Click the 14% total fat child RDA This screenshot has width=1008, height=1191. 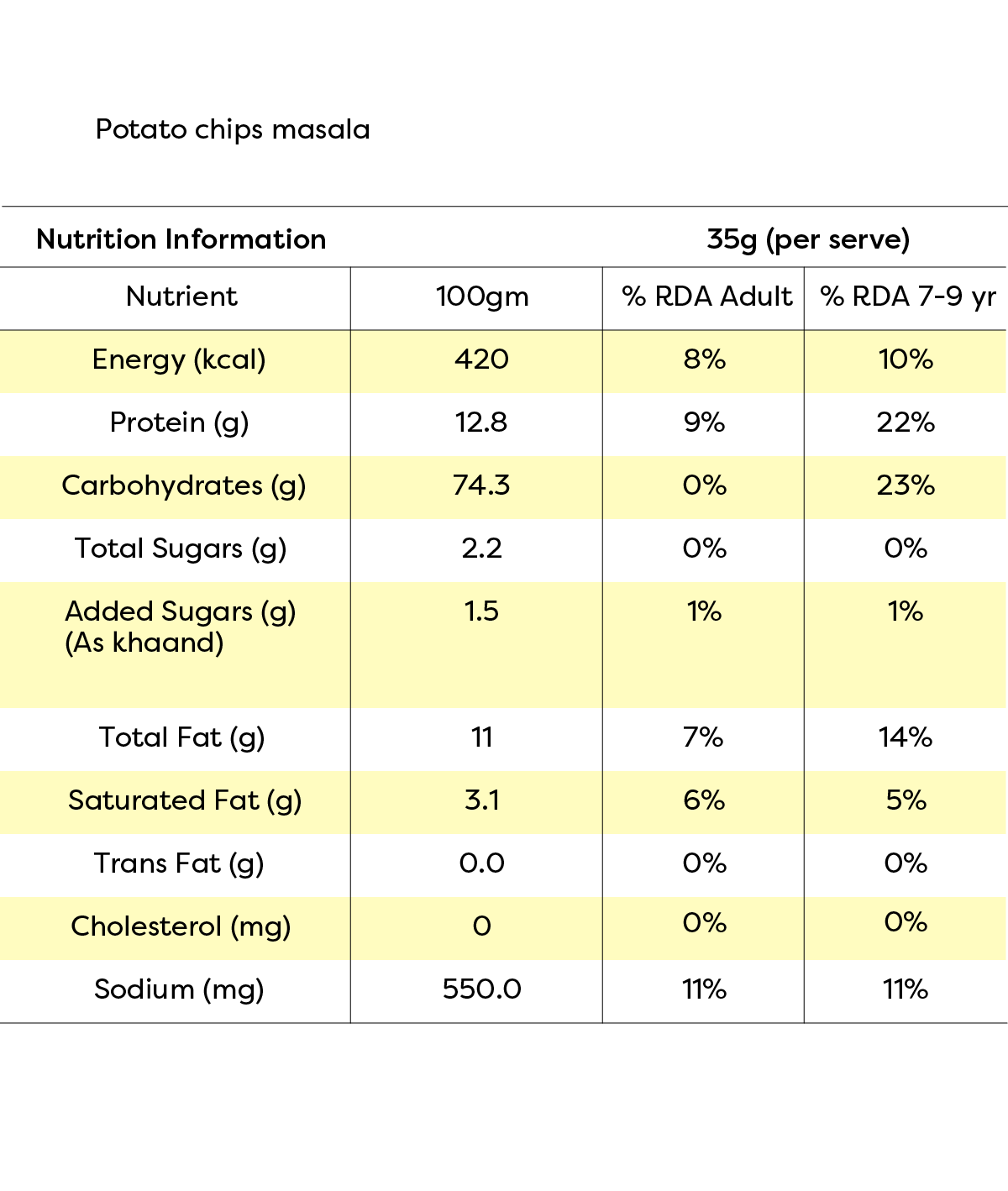pos(906,737)
